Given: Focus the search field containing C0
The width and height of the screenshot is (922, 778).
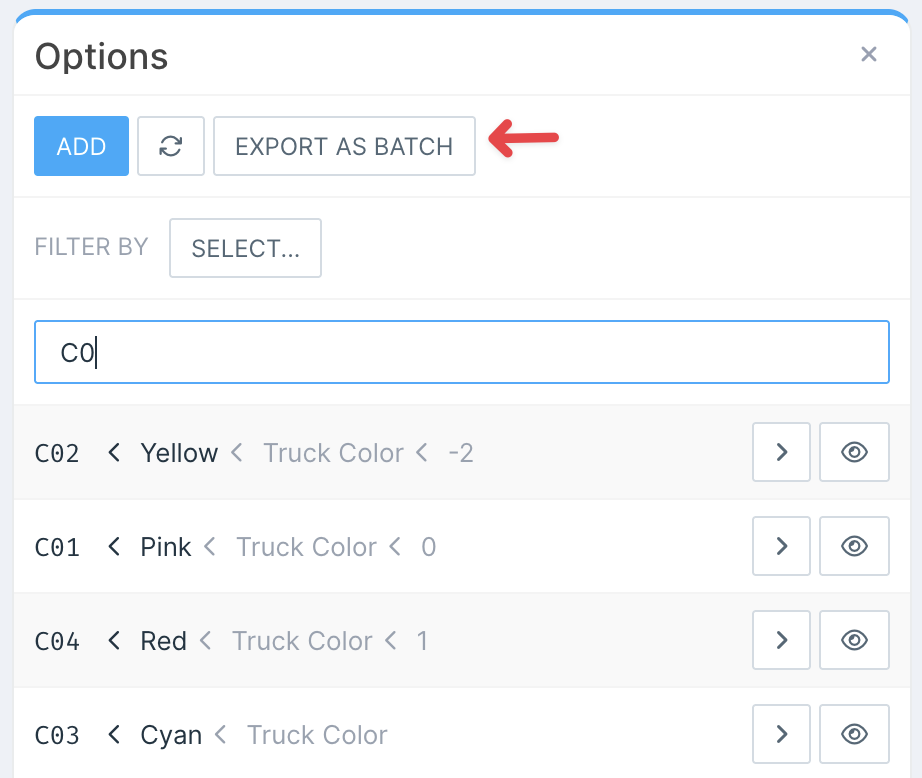Looking at the screenshot, I should tap(461, 352).
